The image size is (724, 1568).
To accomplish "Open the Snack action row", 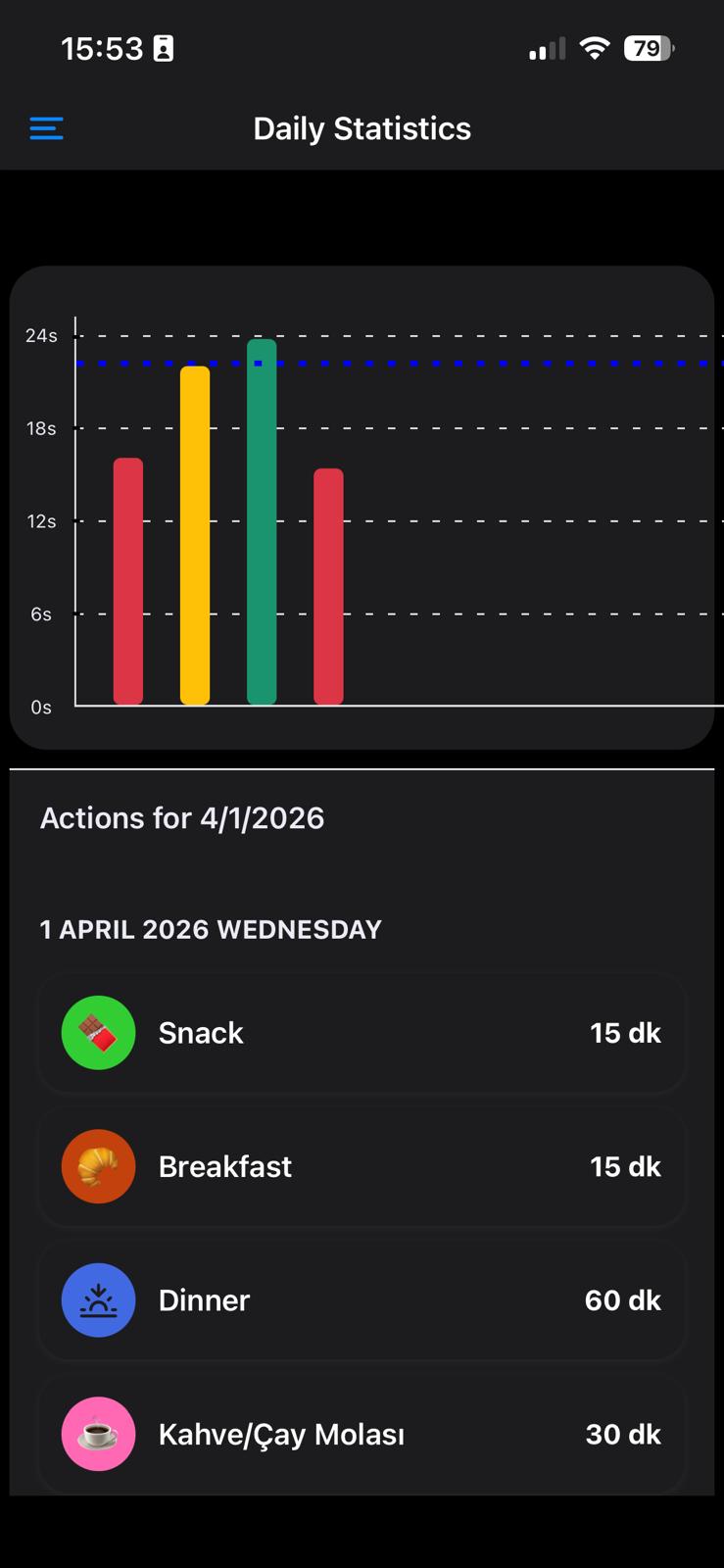I will [x=362, y=1033].
